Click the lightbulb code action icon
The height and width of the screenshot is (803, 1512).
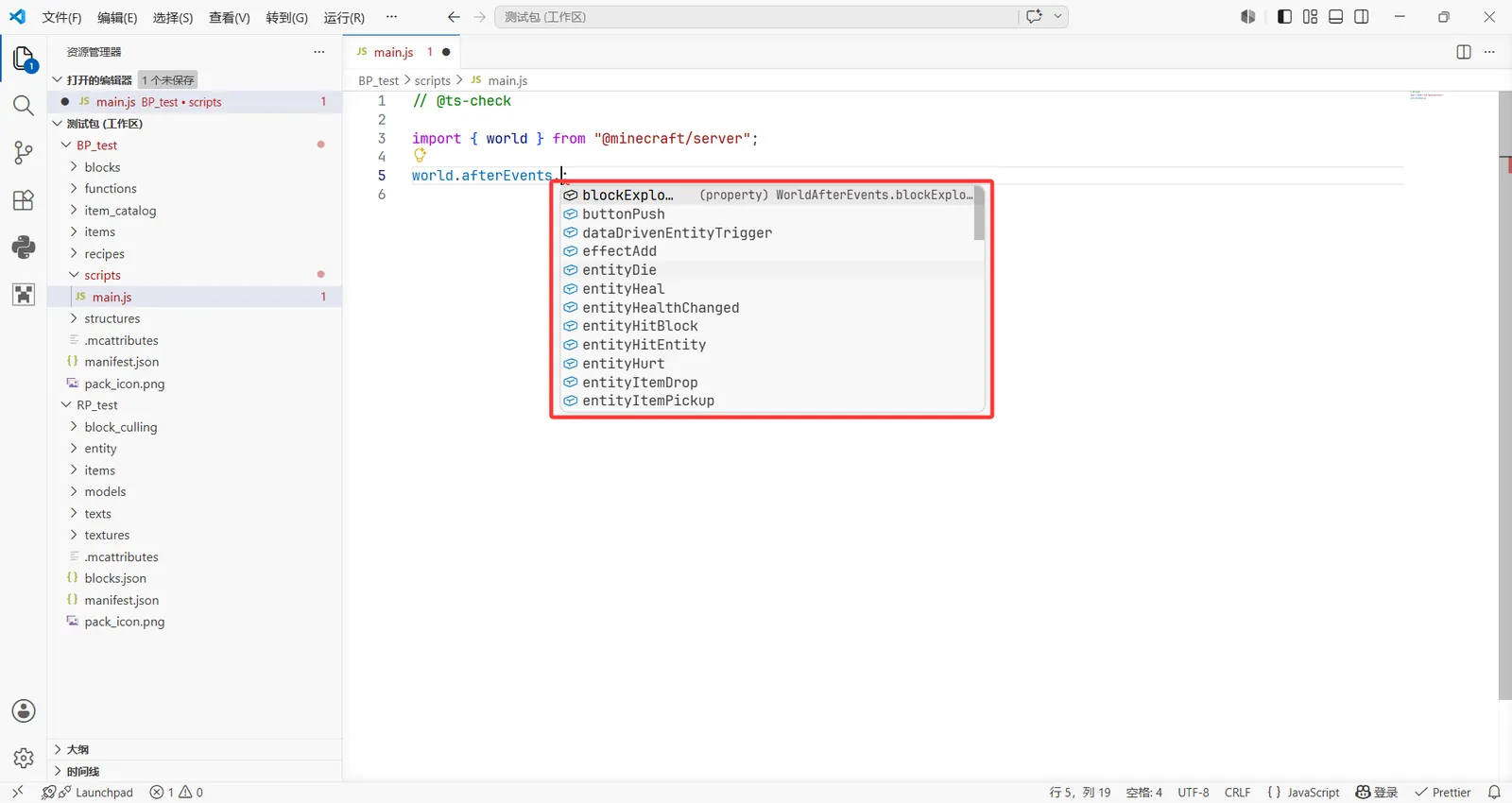(420, 156)
